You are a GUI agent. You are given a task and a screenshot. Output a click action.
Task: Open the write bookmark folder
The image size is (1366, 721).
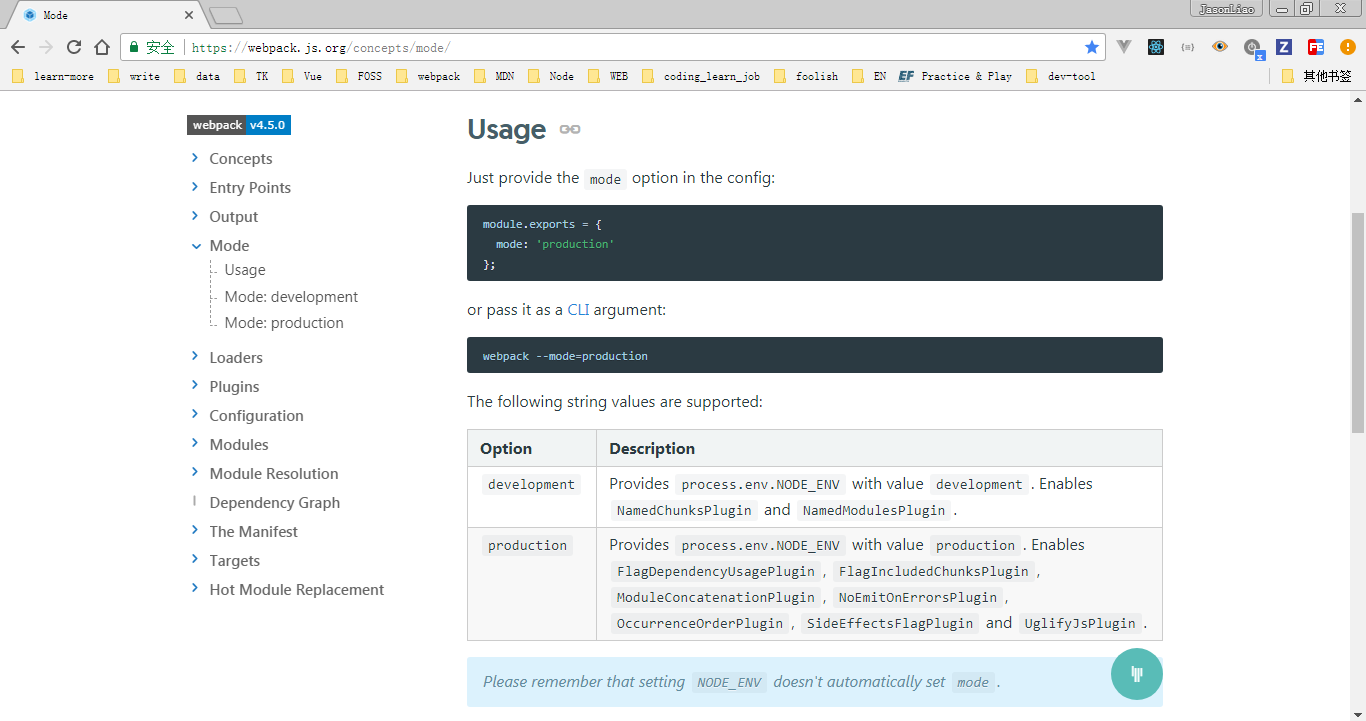(134, 76)
